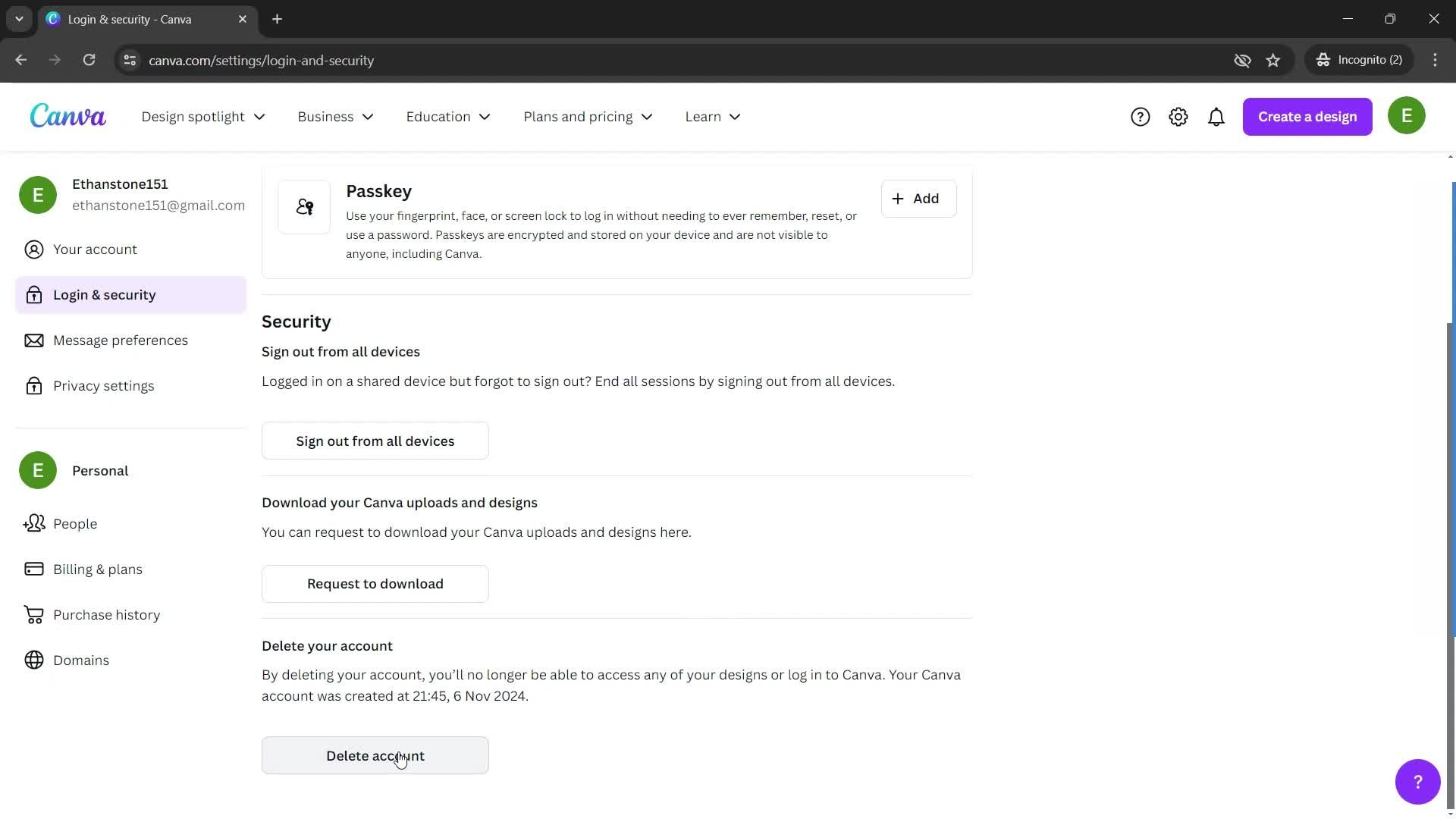The width and height of the screenshot is (1456, 819).
Task: Click the Privacy settings sidebar icon
Action: 34,385
